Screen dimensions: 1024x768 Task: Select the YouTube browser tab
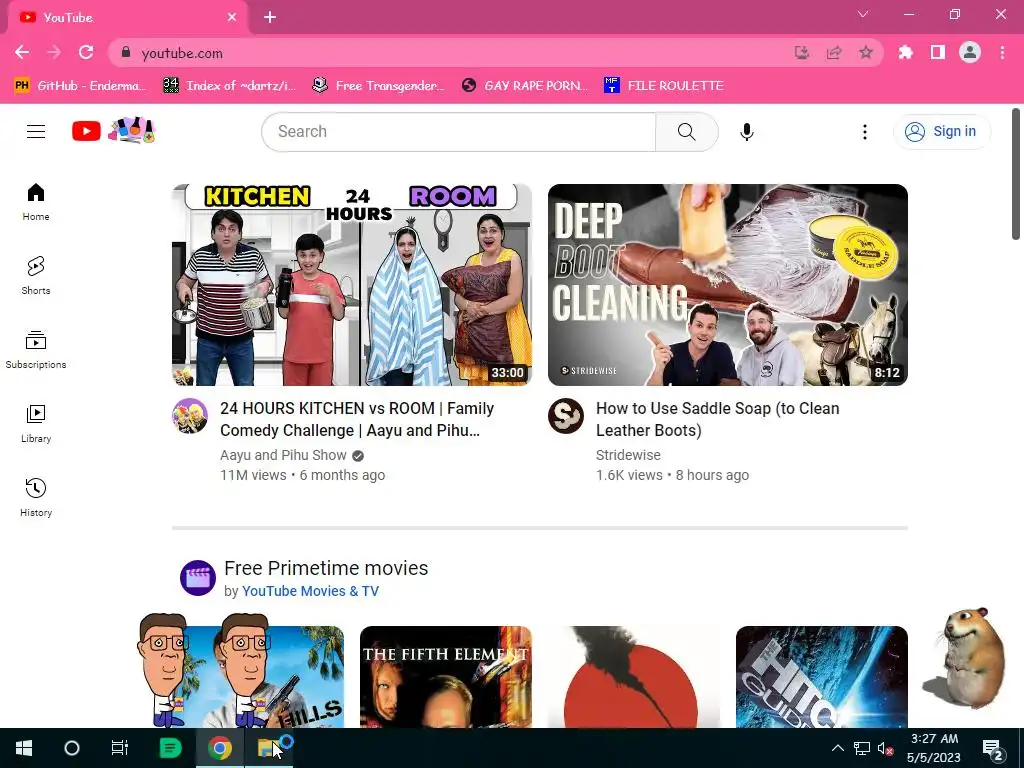coord(127,18)
